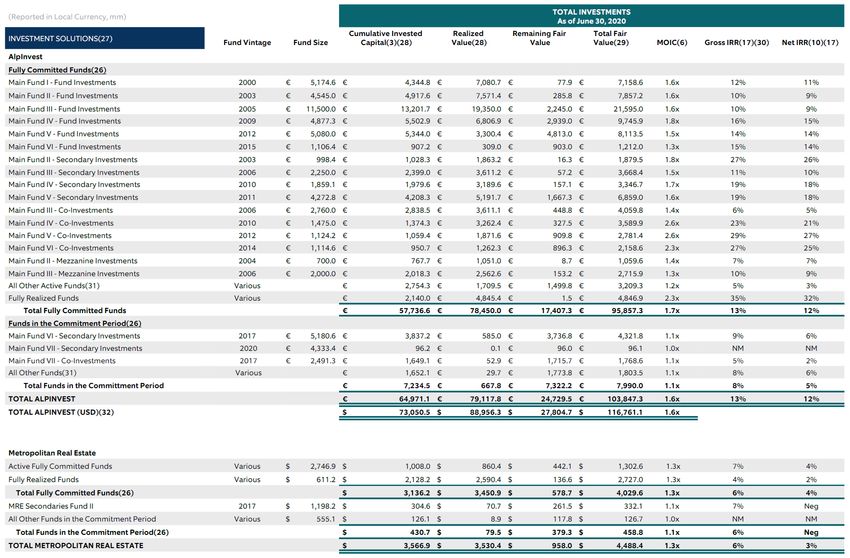Click the Net IRR(10)(17) column header
Viewport: 850px width, 558px height.
pyautogui.click(x=810, y=42)
